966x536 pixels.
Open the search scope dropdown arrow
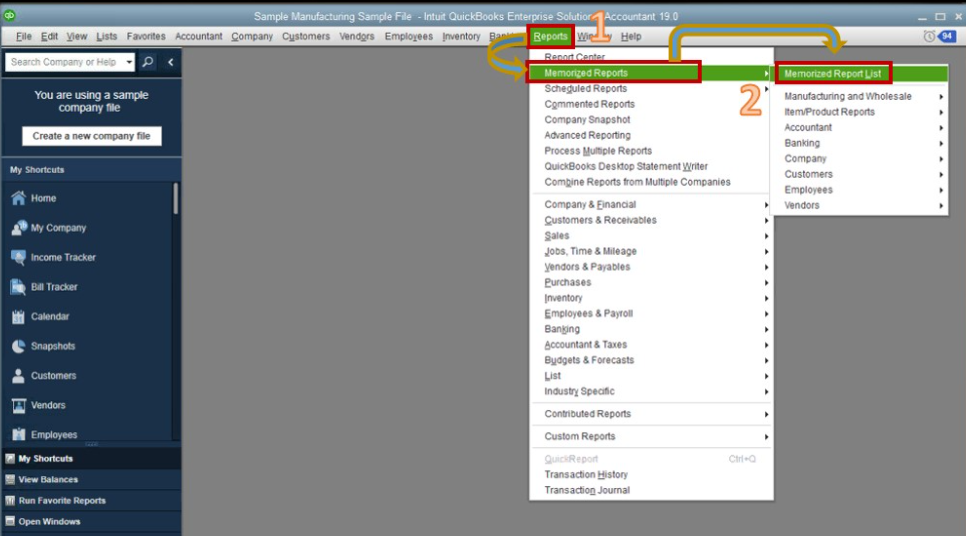click(129, 62)
